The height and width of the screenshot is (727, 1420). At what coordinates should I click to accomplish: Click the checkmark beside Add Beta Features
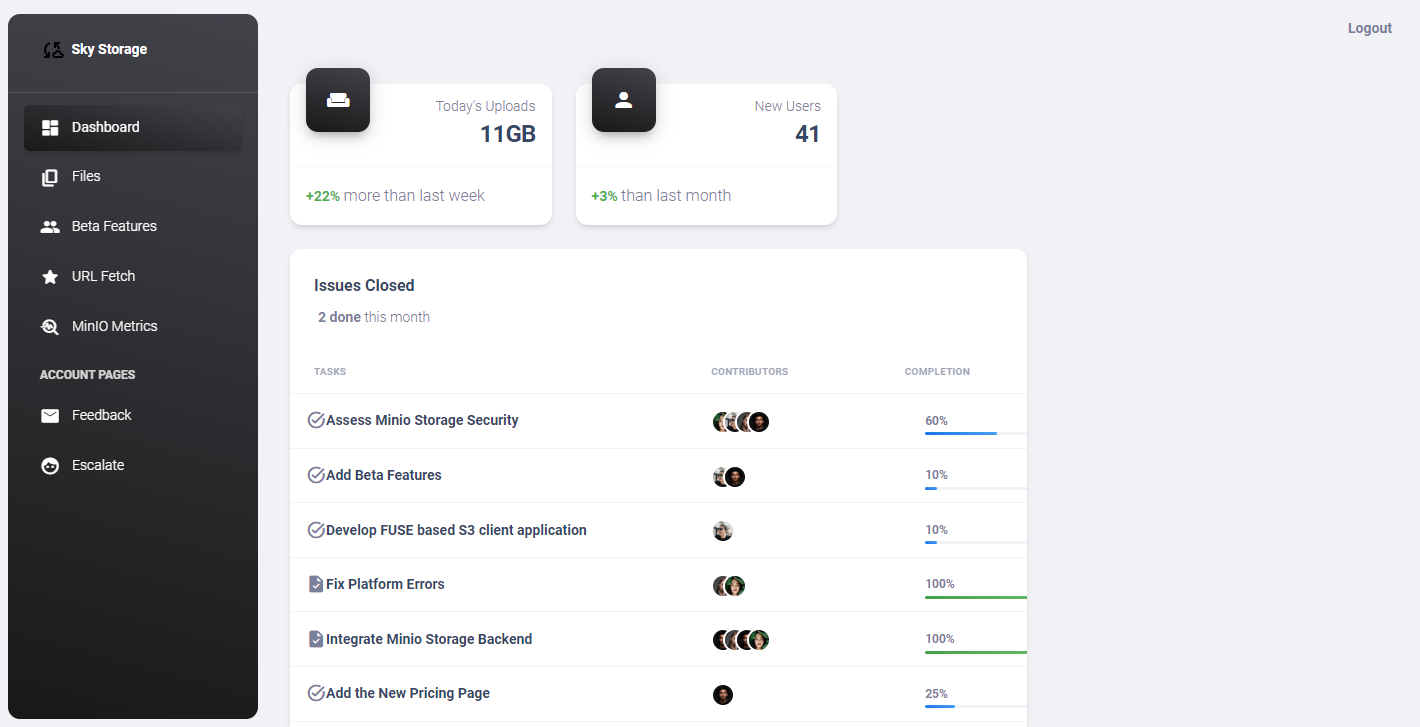pos(316,475)
